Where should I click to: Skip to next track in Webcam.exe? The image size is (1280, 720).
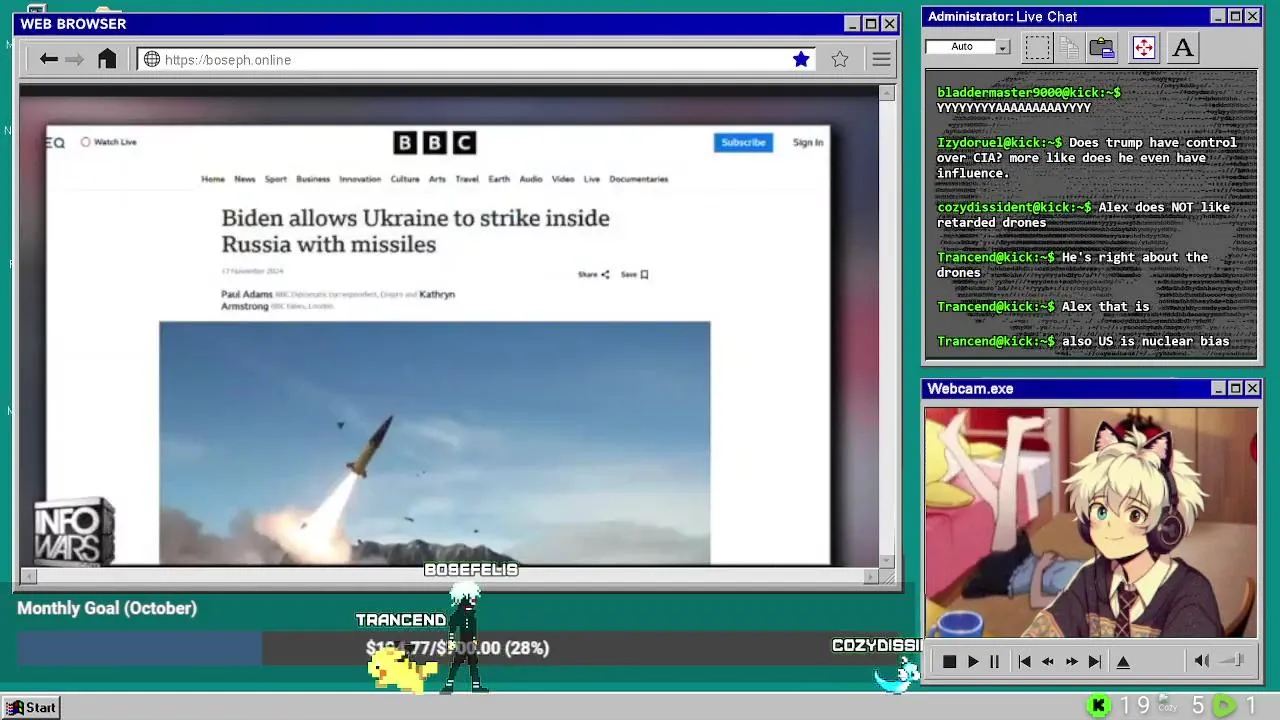pyautogui.click(x=1095, y=662)
